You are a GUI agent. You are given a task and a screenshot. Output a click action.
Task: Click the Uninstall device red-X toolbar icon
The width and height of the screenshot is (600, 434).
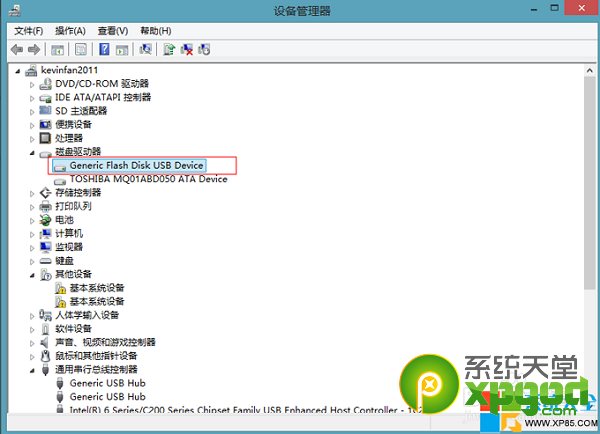coord(186,49)
